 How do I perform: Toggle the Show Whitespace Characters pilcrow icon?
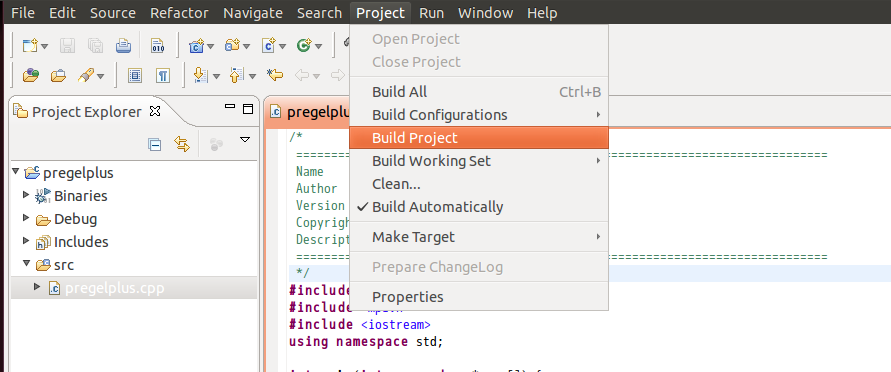click(x=163, y=75)
